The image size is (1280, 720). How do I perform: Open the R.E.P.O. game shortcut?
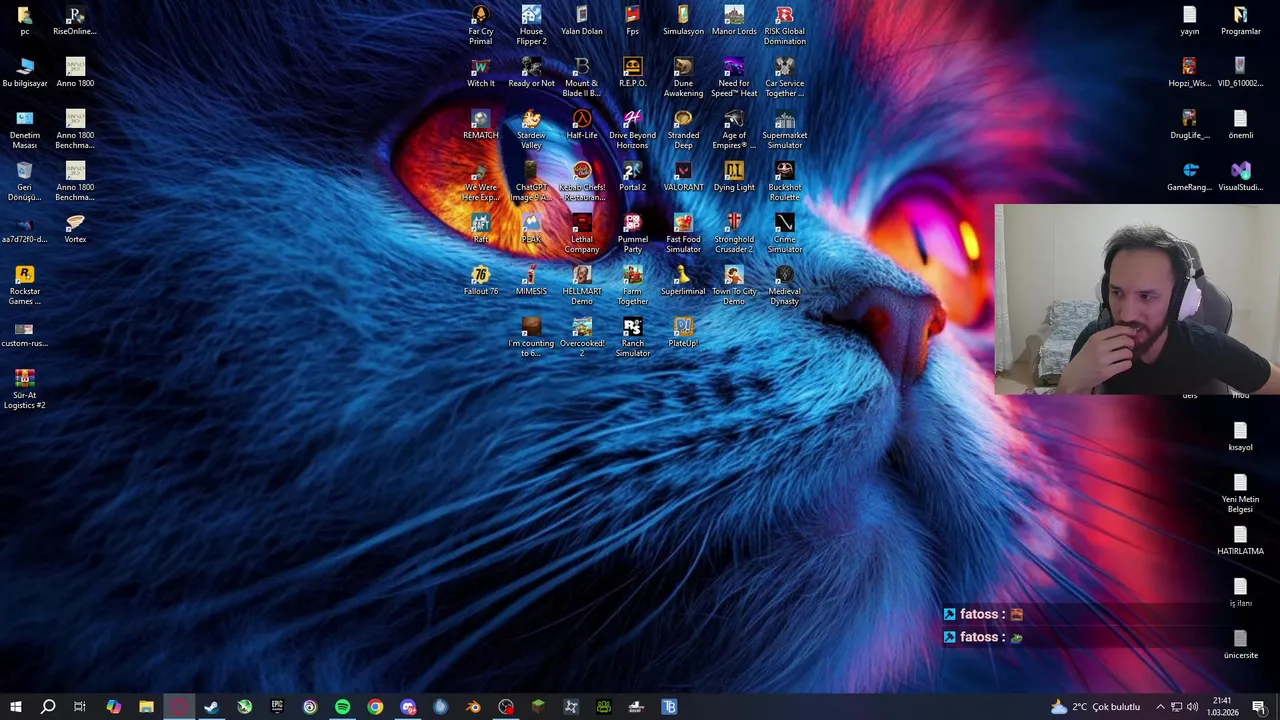coord(632,72)
